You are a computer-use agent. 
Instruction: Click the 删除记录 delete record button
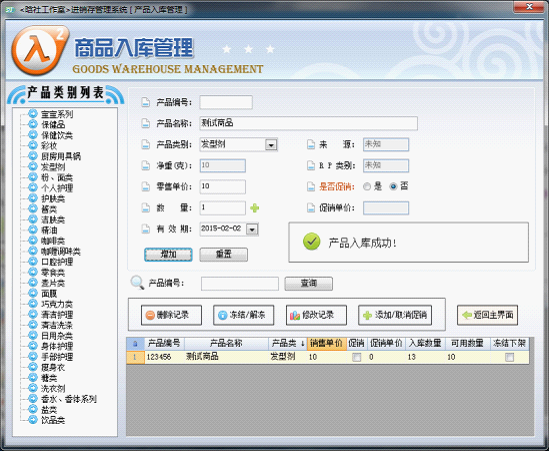(171, 315)
